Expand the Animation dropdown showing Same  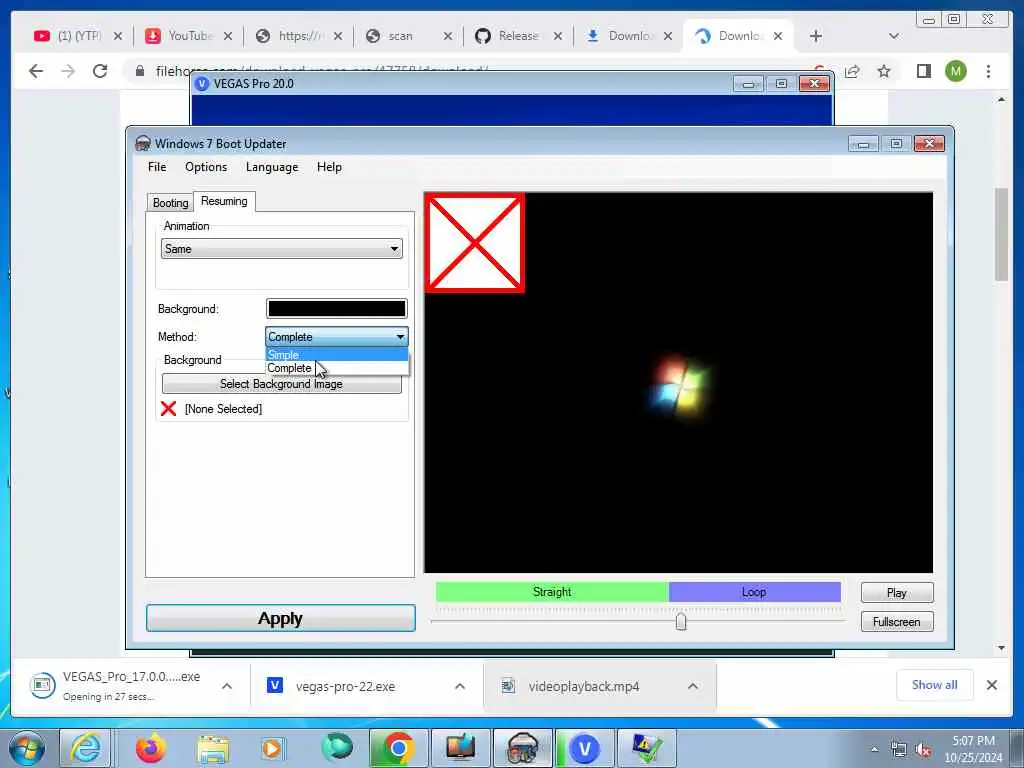pyautogui.click(x=281, y=249)
